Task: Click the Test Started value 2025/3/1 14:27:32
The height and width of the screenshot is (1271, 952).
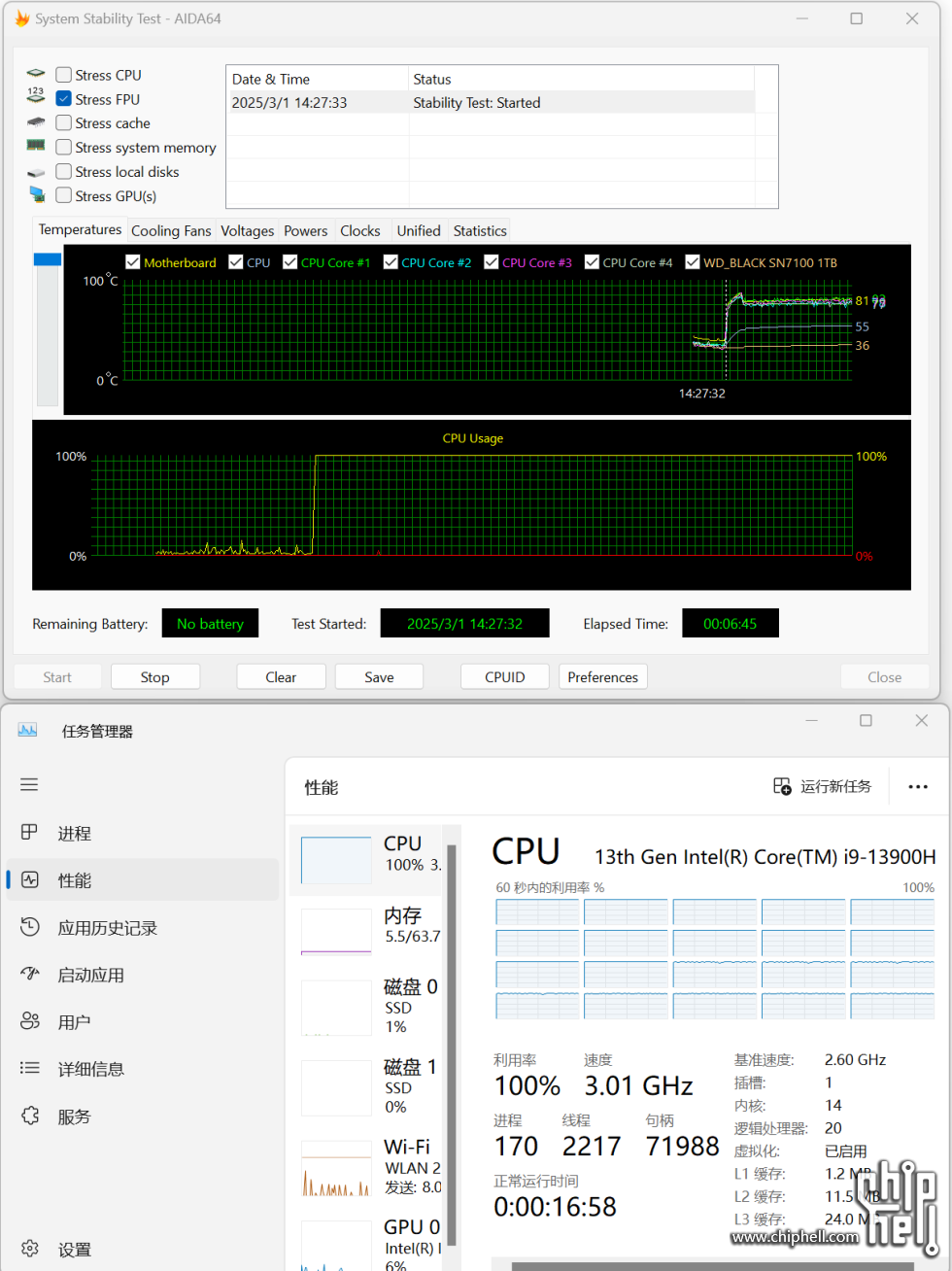Action: click(x=465, y=624)
